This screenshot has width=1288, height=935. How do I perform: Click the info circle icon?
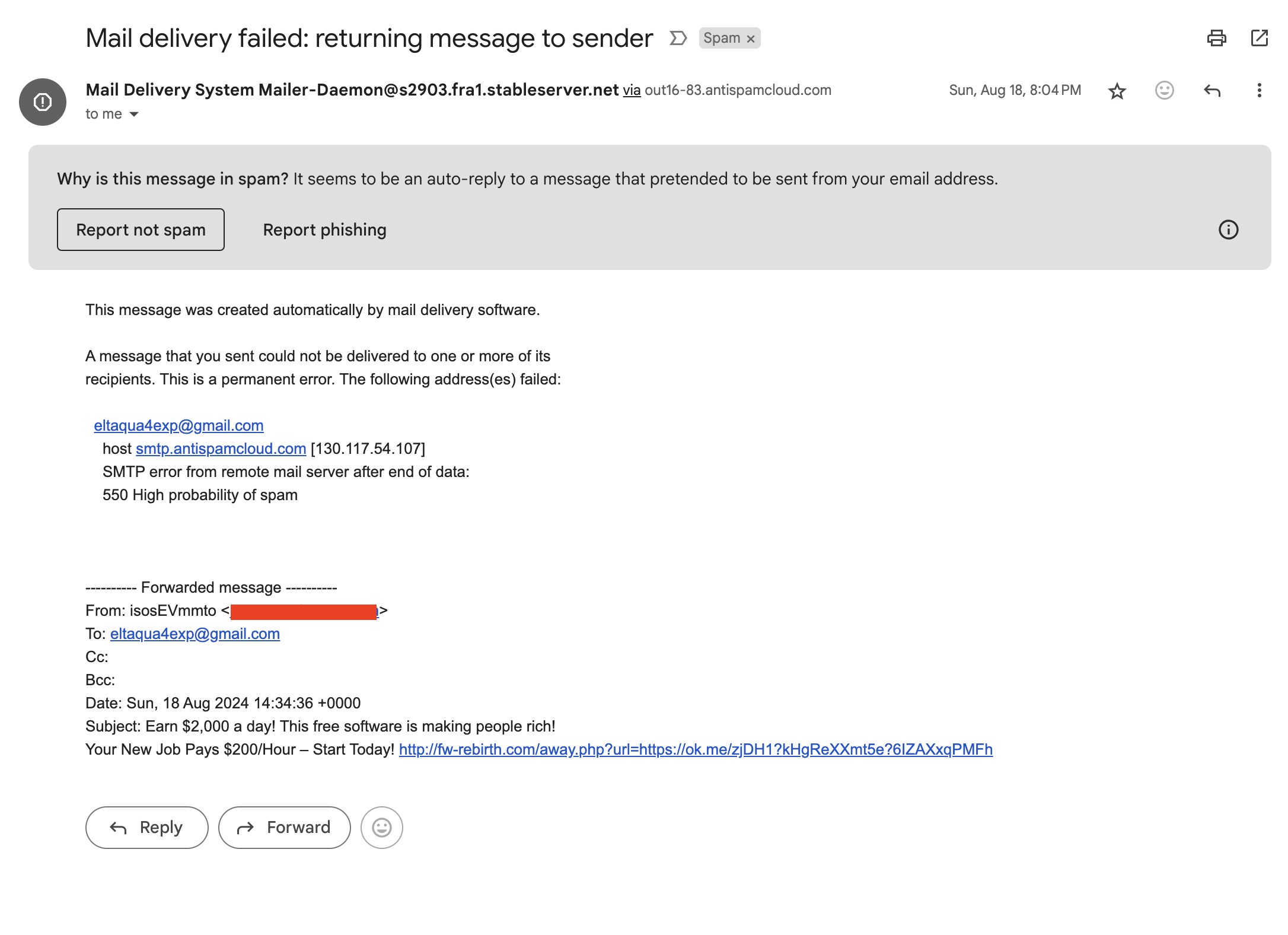click(x=1227, y=229)
